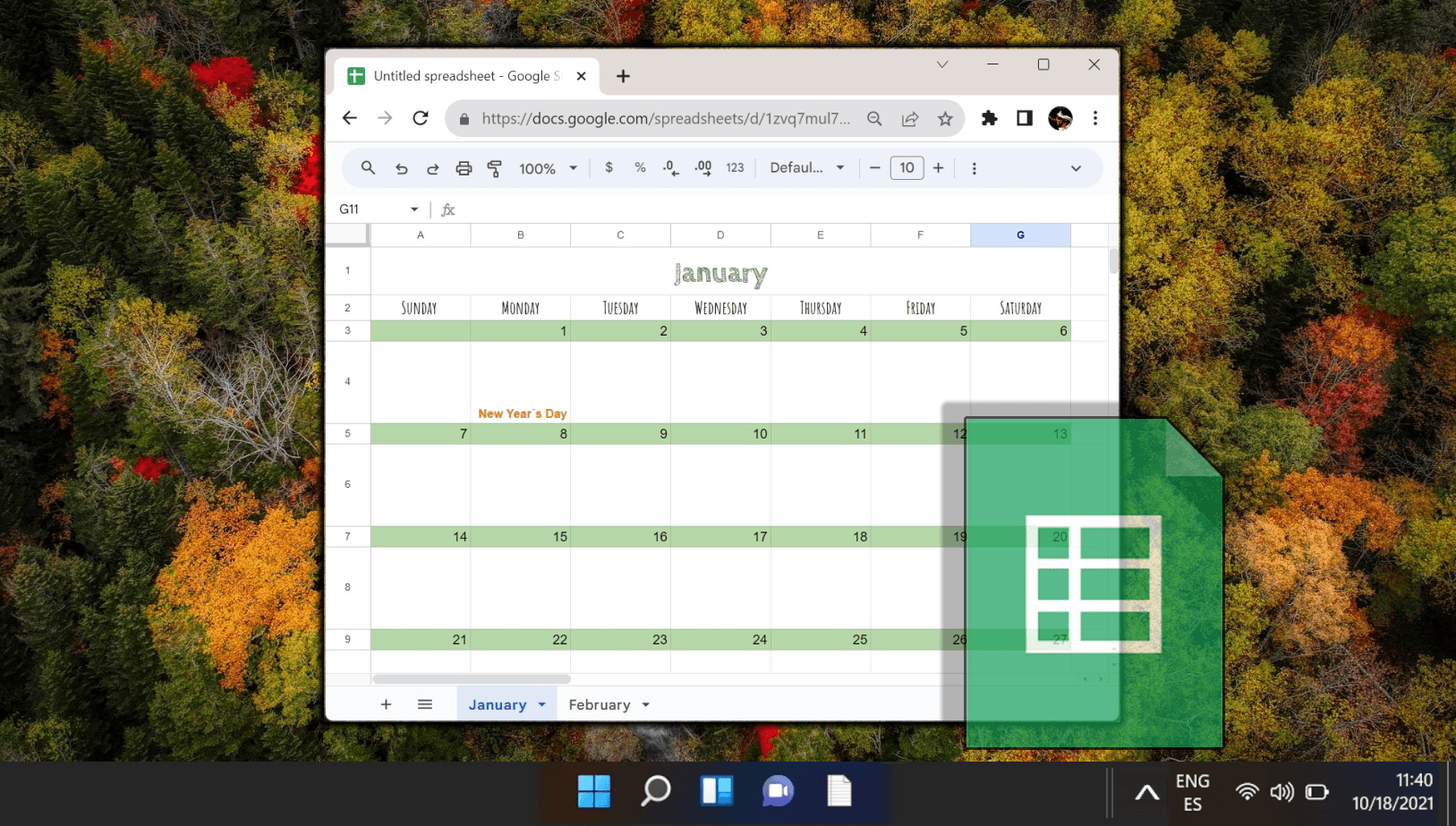Add a new sheet with the plus button
The height and width of the screenshot is (826, 1456).
point(386,704)
